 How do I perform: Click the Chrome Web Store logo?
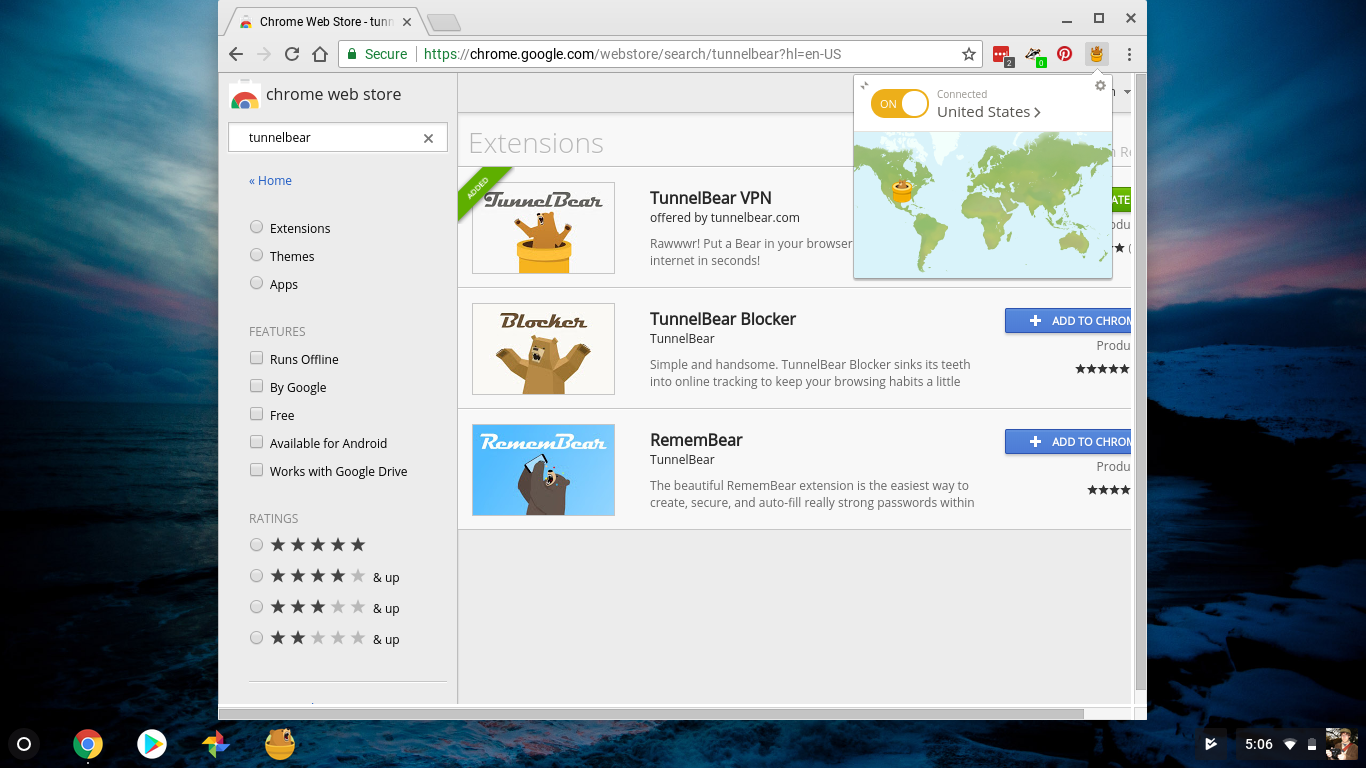[x=244, y=95]
